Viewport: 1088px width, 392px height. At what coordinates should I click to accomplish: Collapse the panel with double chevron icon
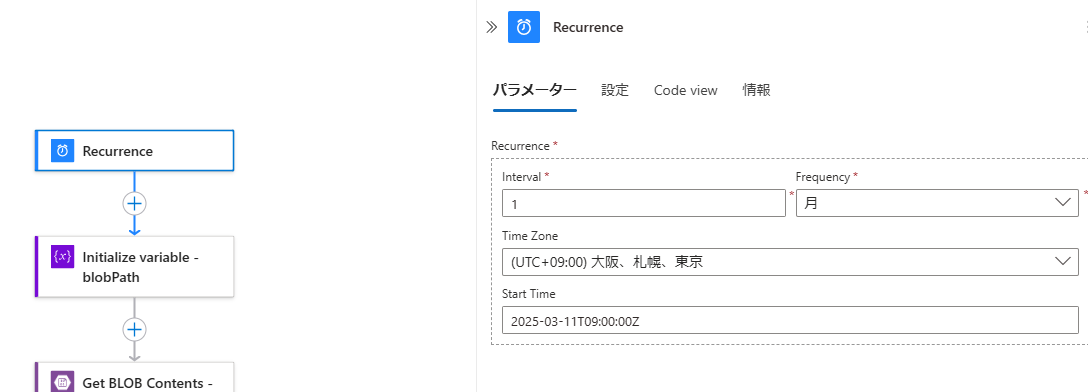point(491,27)
